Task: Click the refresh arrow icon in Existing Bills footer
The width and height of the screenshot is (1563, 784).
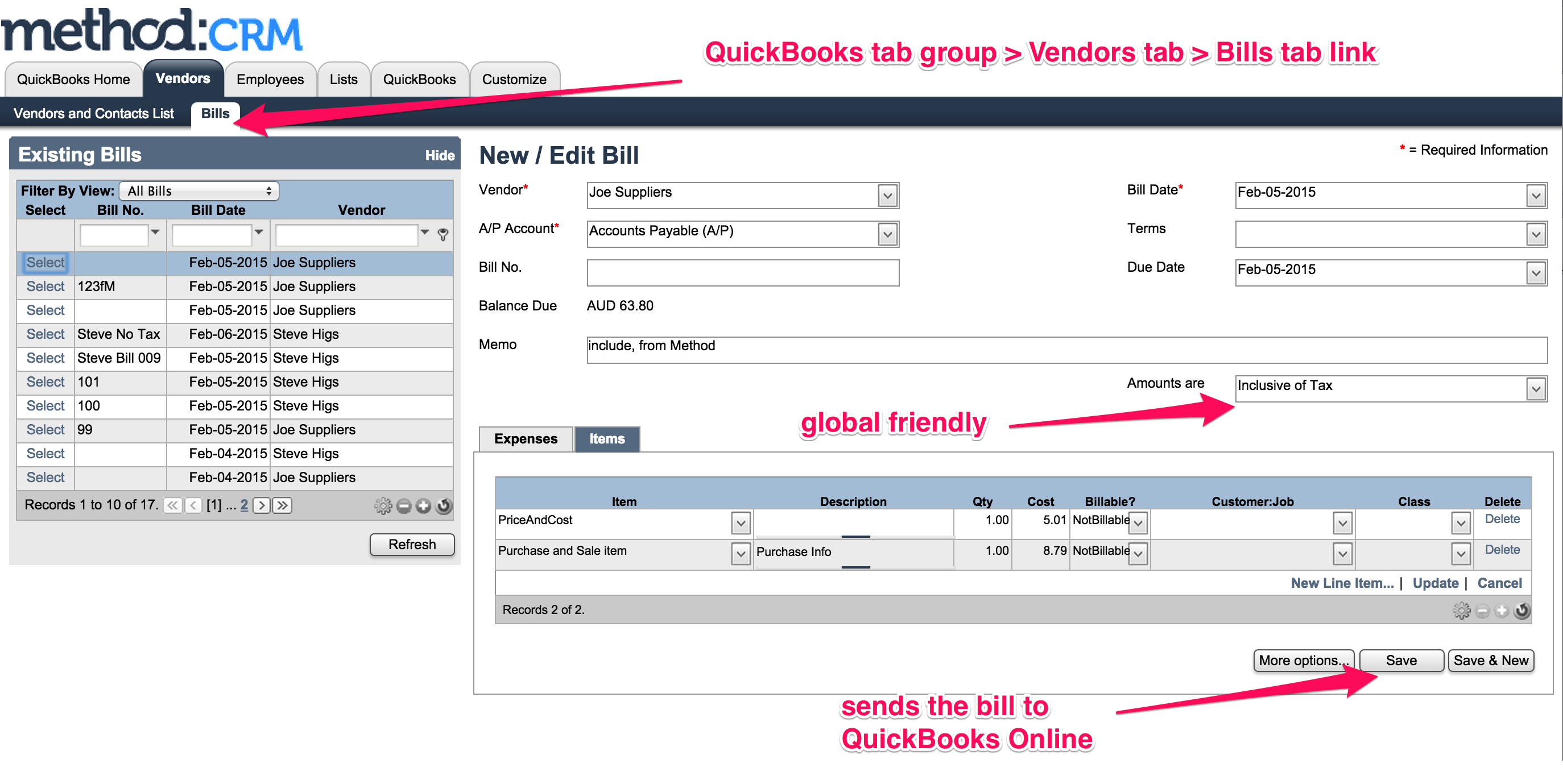Action: (444, 505)
